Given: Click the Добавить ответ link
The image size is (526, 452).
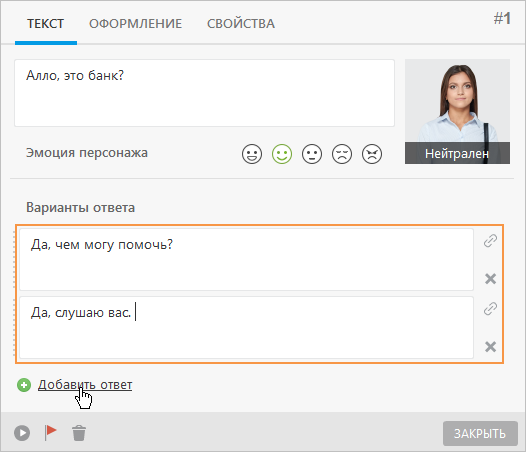Looking at the screenshot, I should click(x=85, y=385).
